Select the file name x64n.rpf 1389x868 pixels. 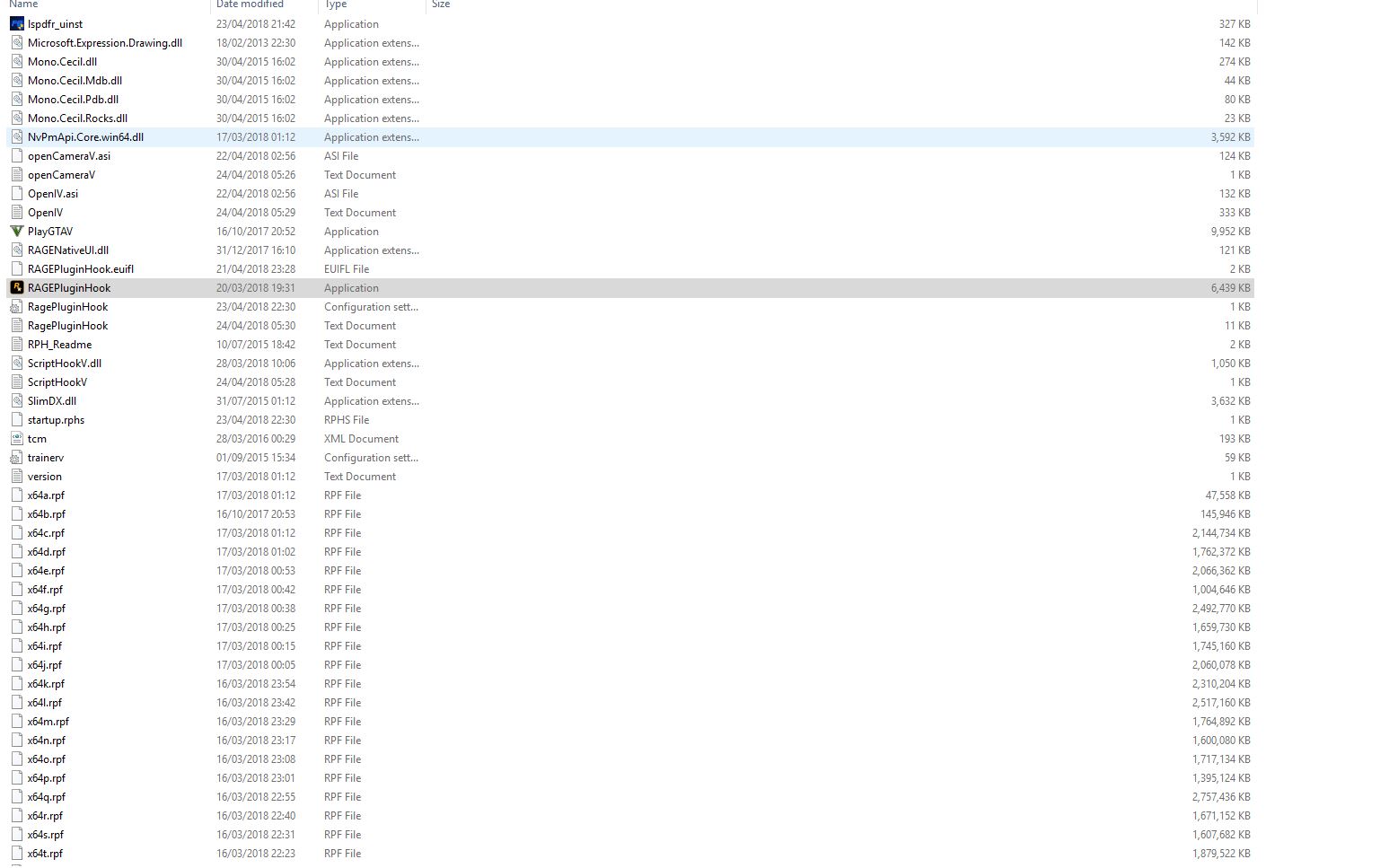coord(47,741)
